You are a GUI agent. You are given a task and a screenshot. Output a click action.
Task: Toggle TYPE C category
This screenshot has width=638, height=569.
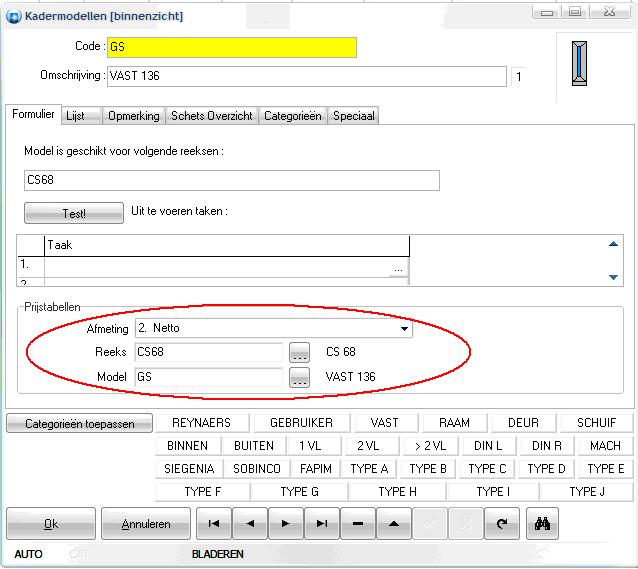(x=487, y=469)
